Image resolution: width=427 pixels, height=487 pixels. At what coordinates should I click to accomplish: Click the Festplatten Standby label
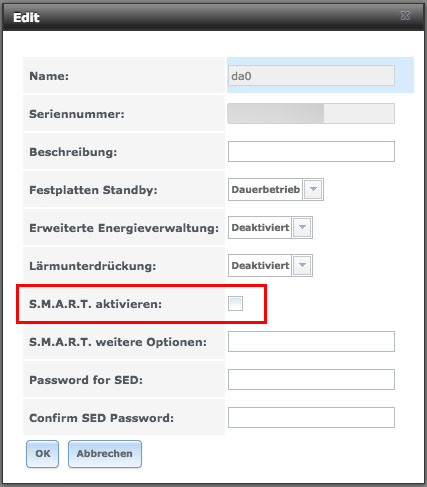[x=93, y=190]
